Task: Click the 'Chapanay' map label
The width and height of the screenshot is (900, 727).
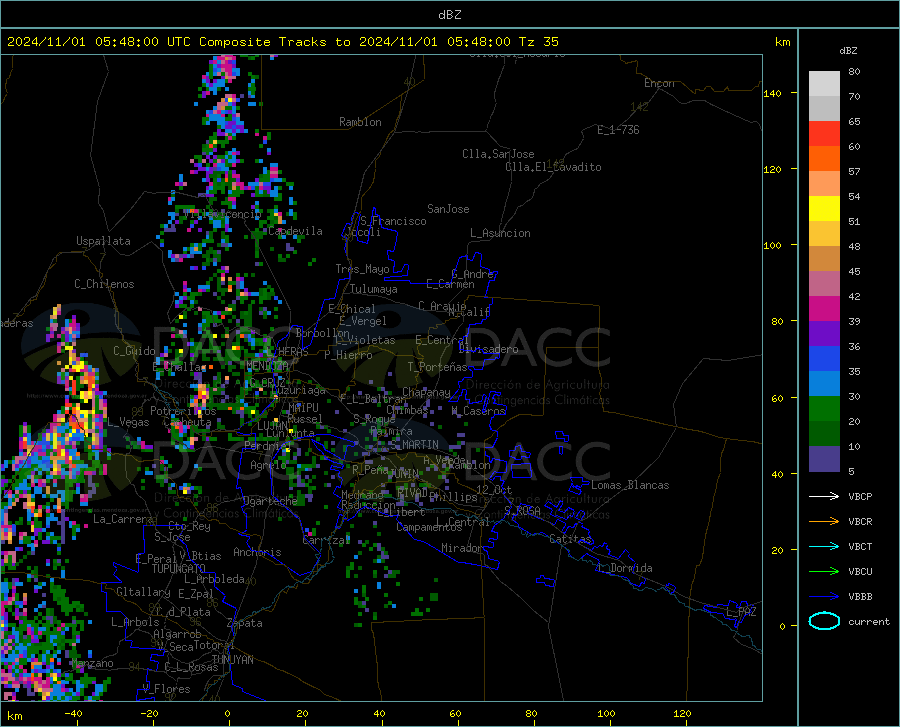Action: click(x=426, y=392)
